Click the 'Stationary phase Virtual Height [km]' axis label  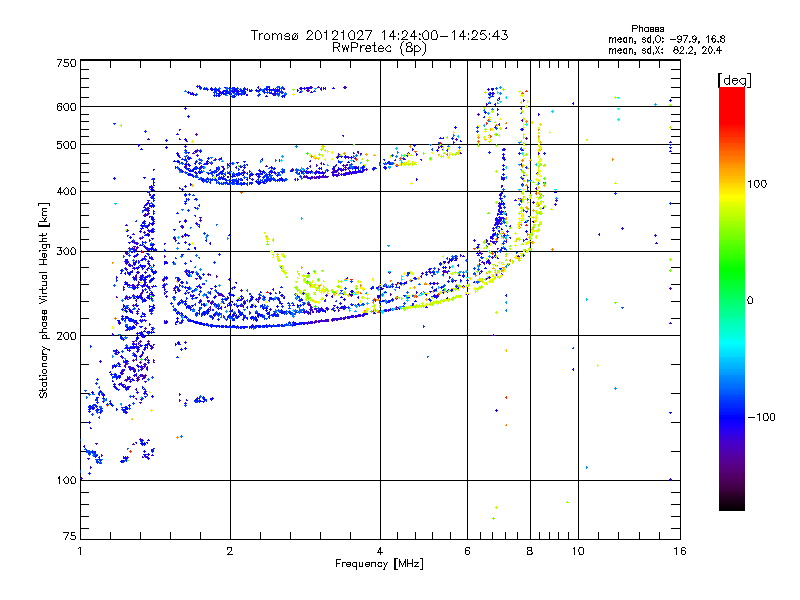(43, 300)
